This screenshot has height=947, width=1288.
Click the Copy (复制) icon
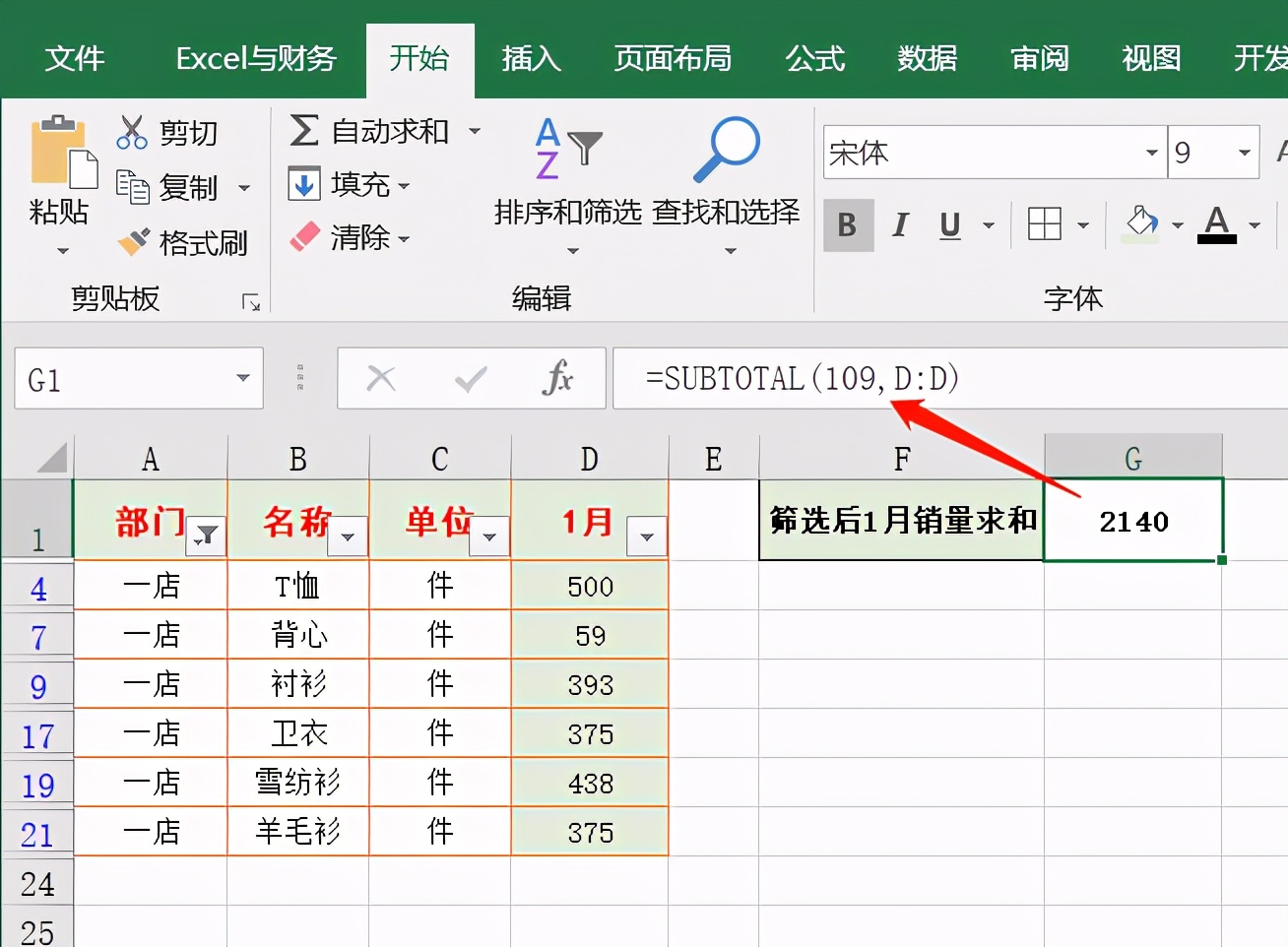[x=135, y=187]
